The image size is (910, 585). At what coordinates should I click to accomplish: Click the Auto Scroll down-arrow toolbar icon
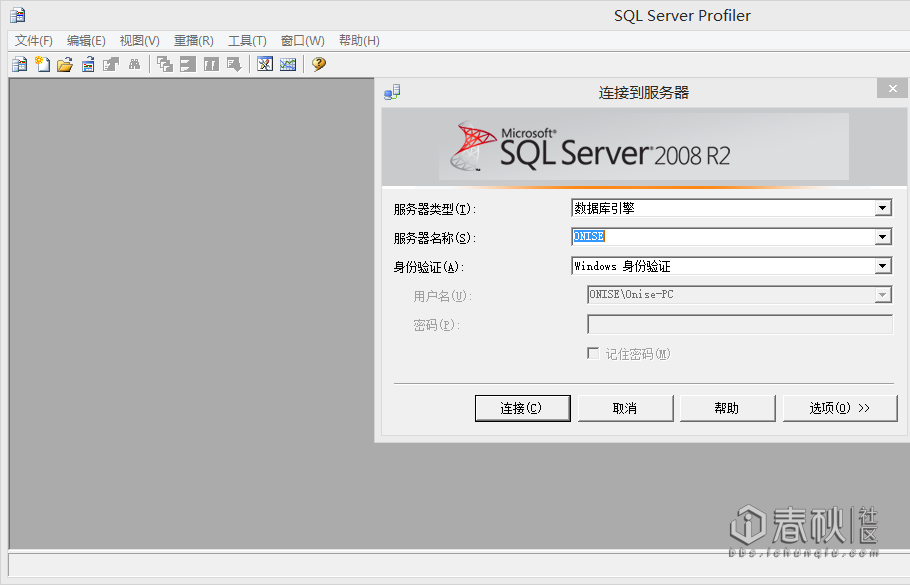234,64
